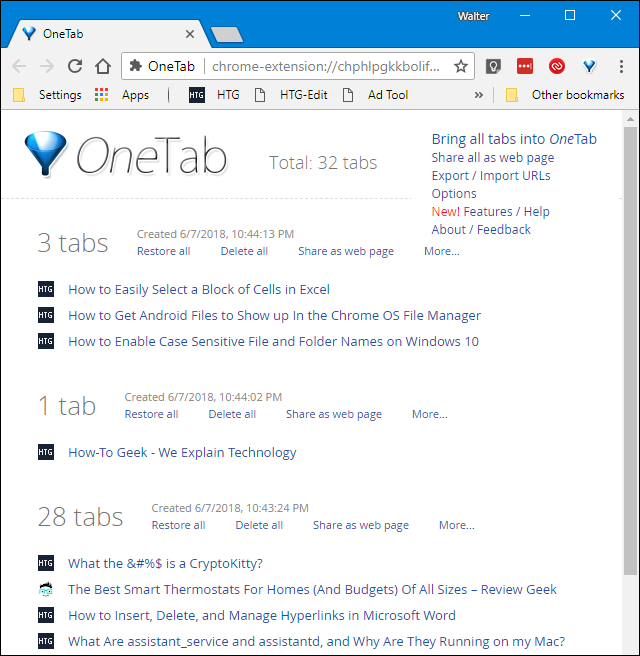Click the browser Back arrow
This screenshot has height=656, width=640.
point(19,66)
